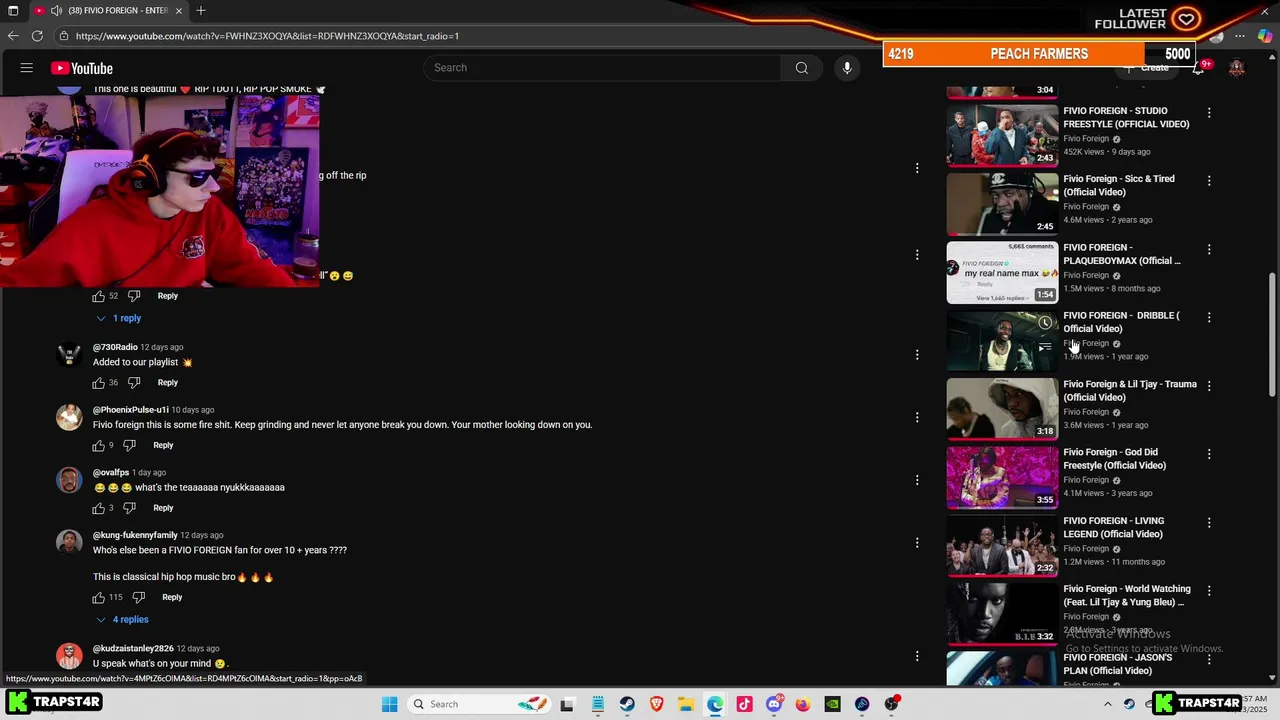
Task: Focus the YouTube search field
Action: tap(603, 68)
